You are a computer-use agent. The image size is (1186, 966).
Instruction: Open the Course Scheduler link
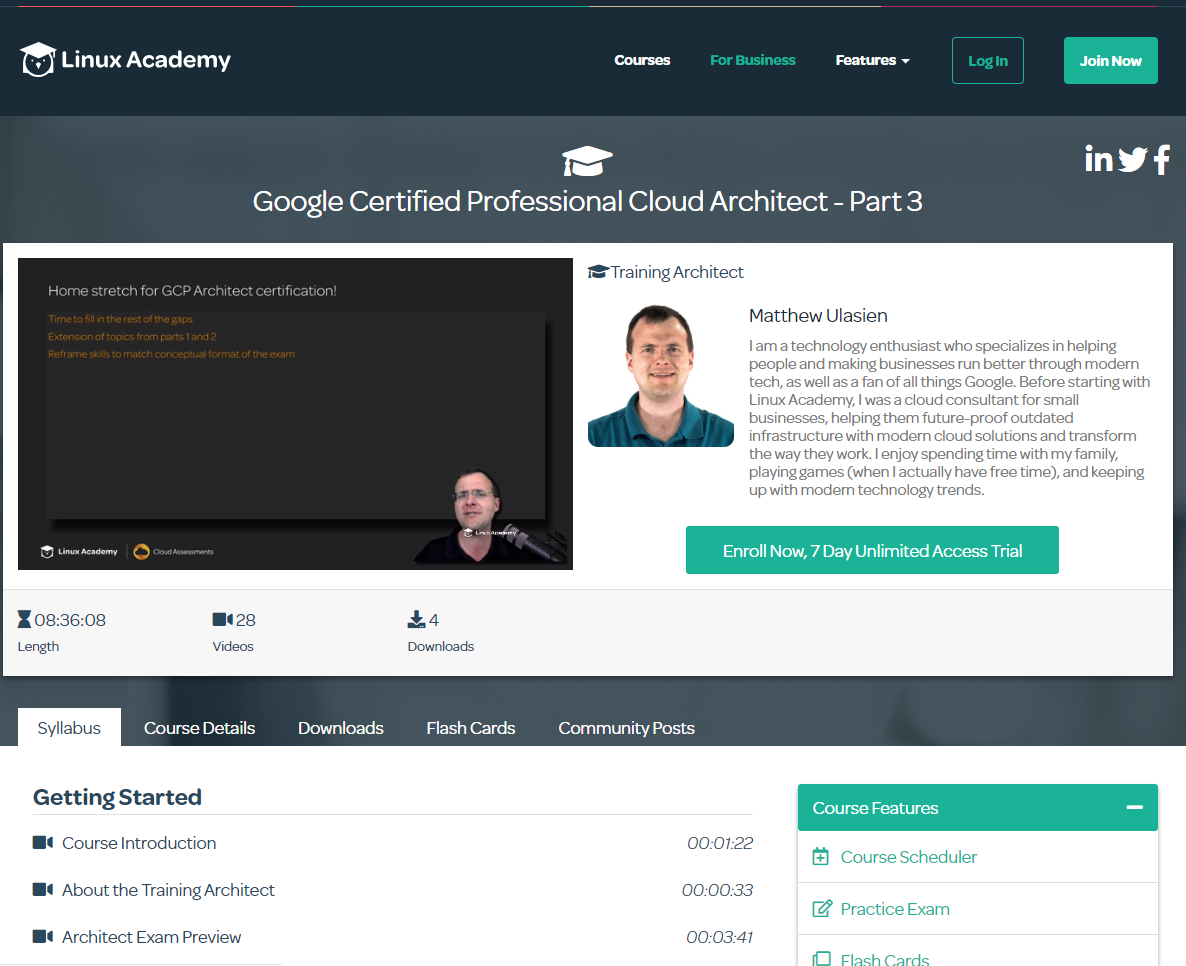[x=908, y=857]
